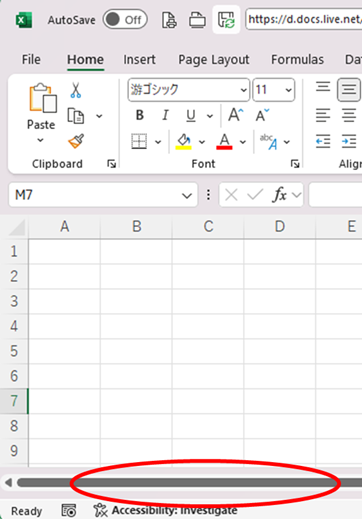Click the Copy icon

click(76, 116)
